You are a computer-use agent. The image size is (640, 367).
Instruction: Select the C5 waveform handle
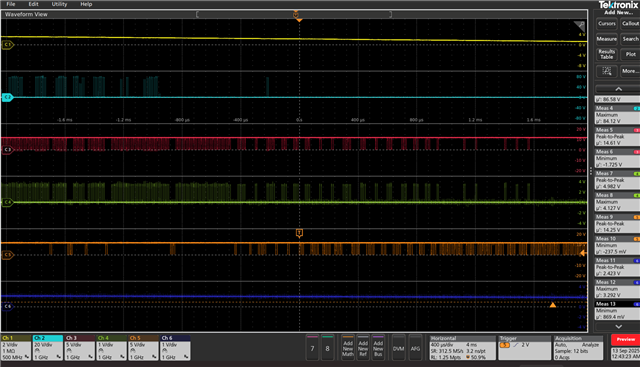point(8,255)
